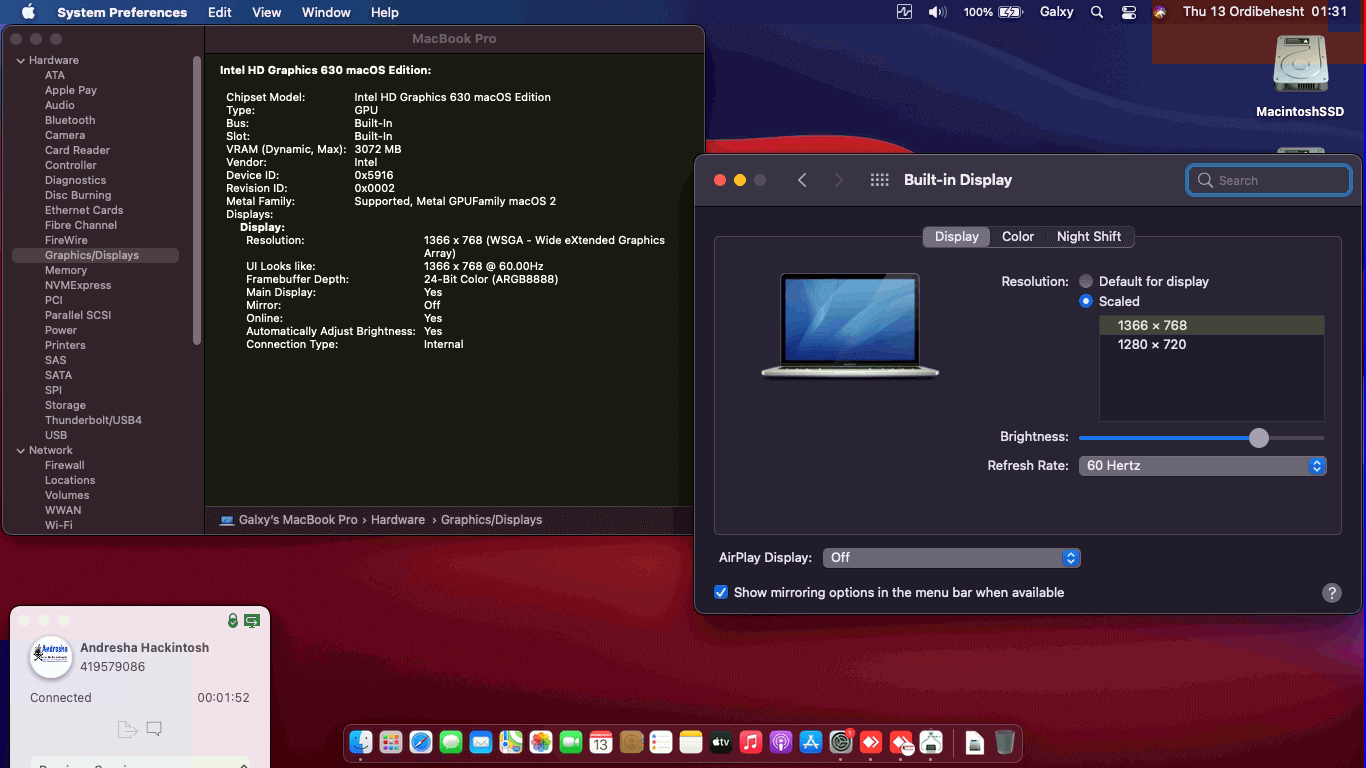The image size is (1366, 768).
Task: Open Launchpad from the dock
Action: (x=391, y=742)
